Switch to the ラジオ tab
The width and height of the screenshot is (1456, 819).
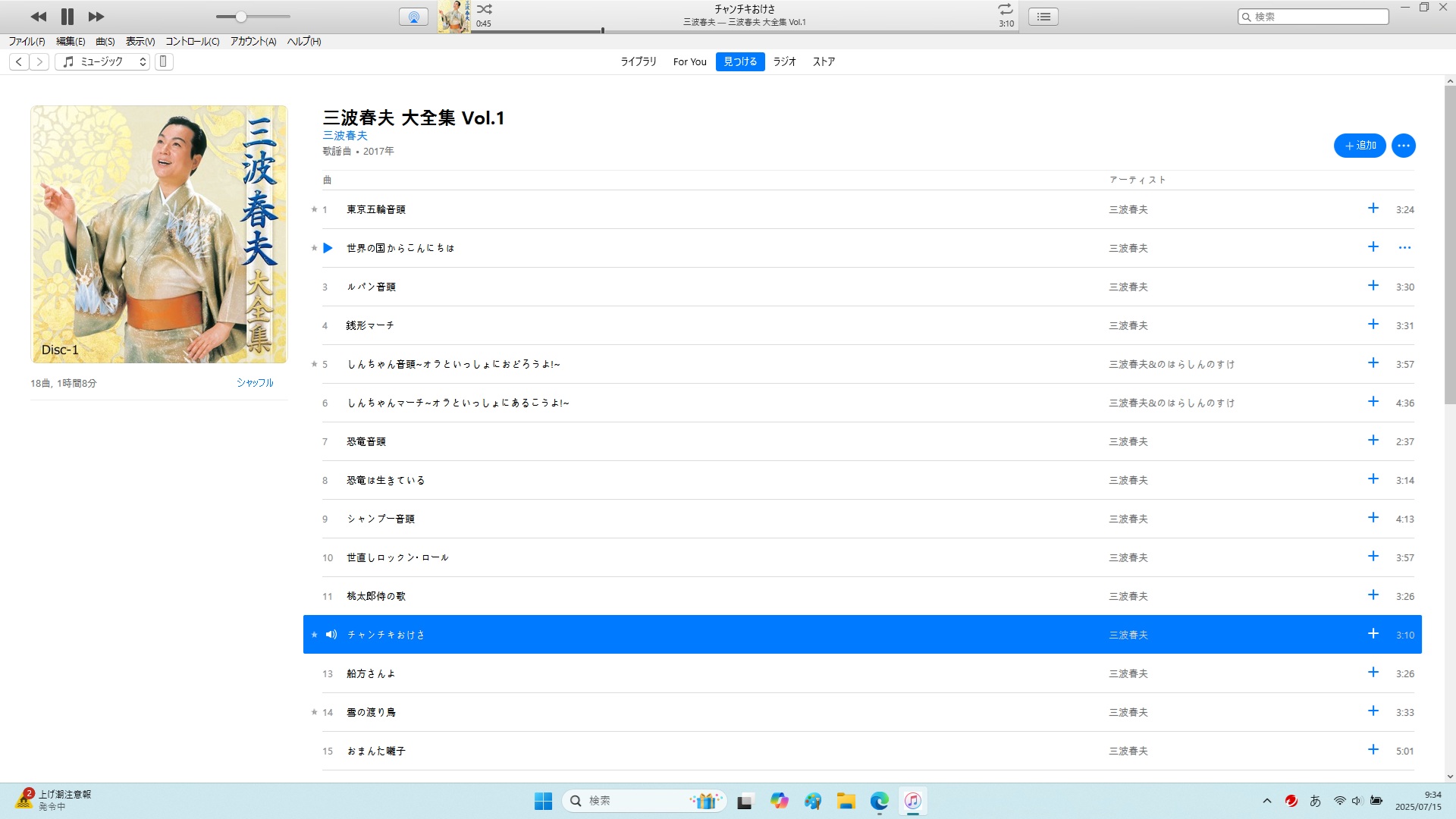click(785, 62)
